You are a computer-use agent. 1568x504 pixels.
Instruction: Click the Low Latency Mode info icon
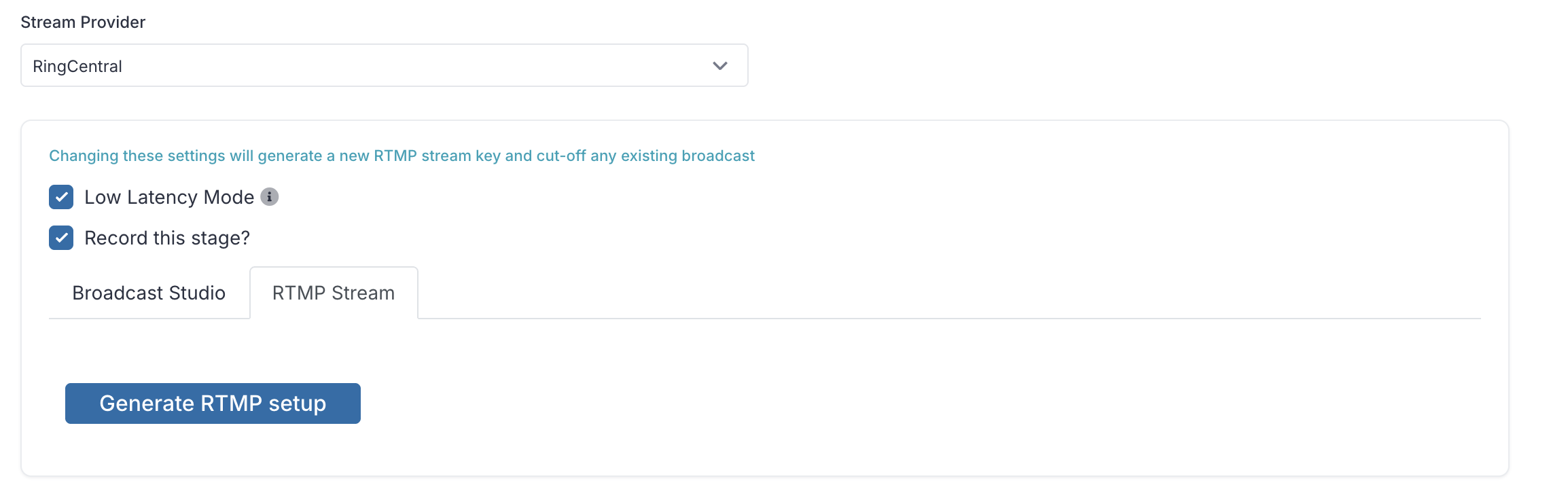[270, 197]
